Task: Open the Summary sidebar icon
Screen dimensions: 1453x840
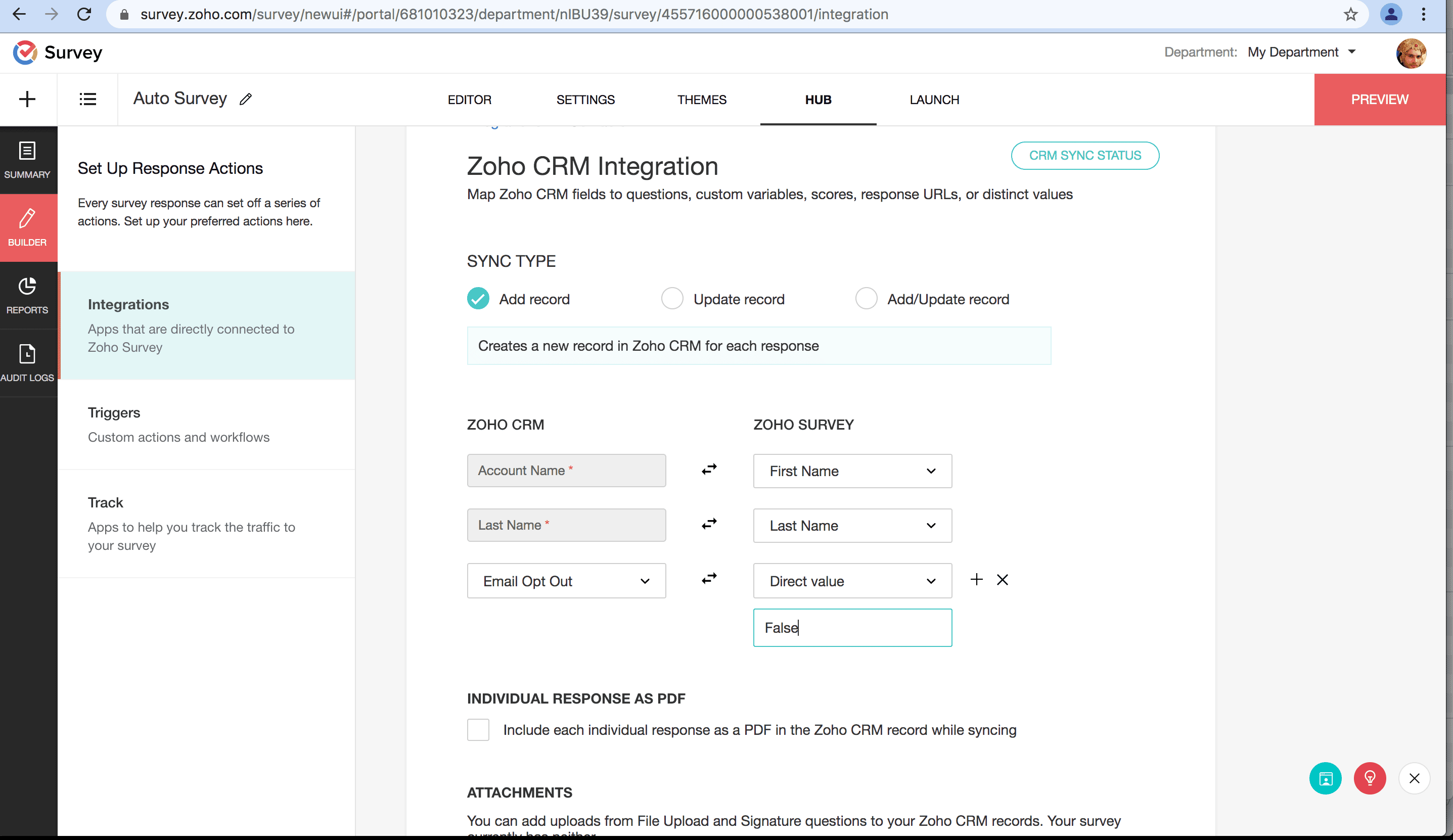Action: 27,160
